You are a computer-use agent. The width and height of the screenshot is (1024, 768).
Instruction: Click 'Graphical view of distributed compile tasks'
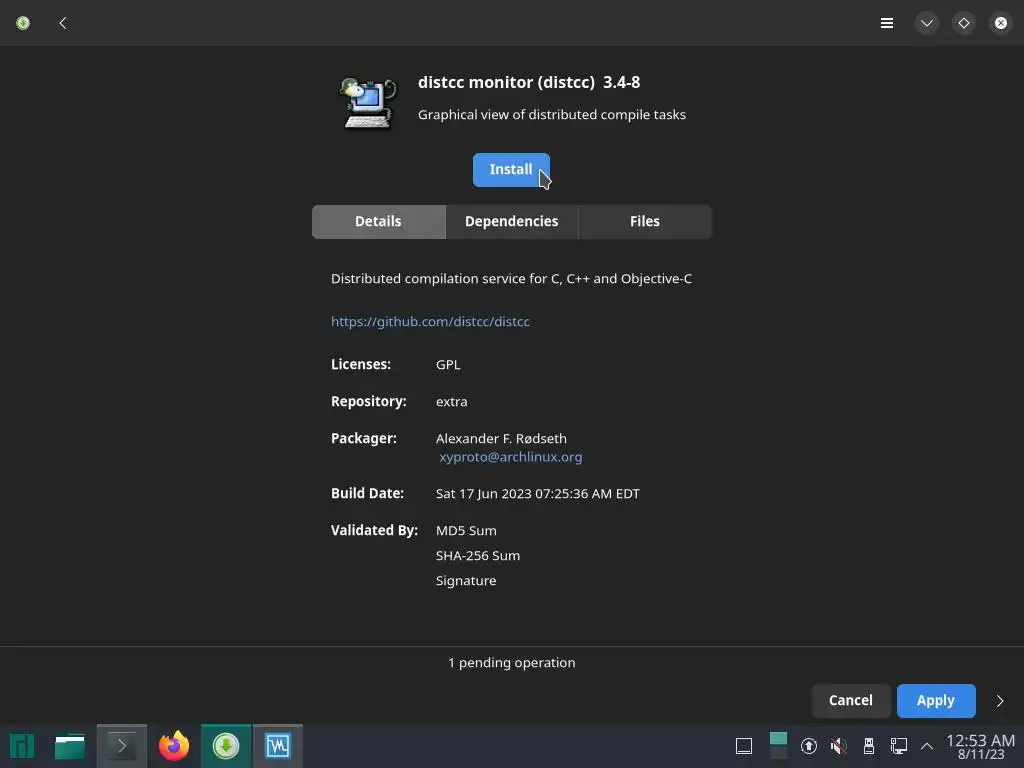552,115
